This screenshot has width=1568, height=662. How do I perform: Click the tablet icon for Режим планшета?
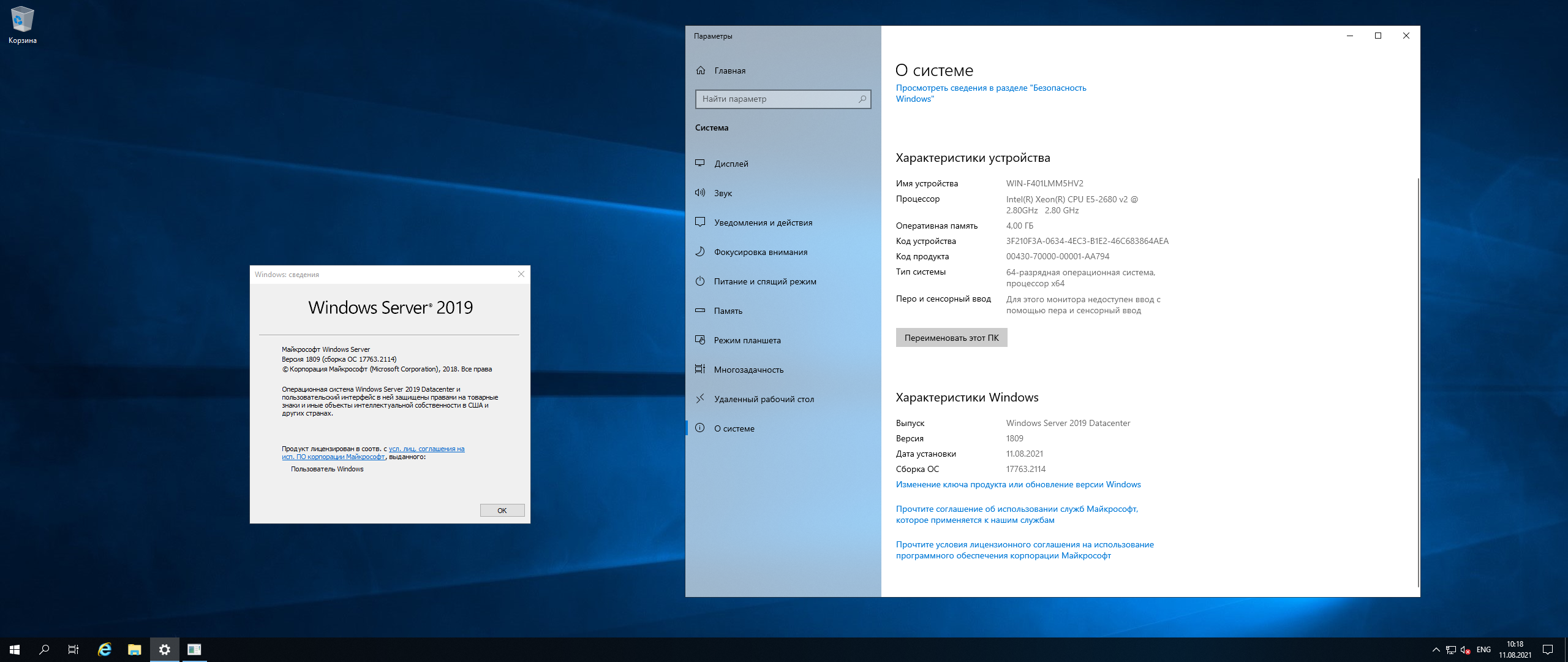click(x=700, y=340)
